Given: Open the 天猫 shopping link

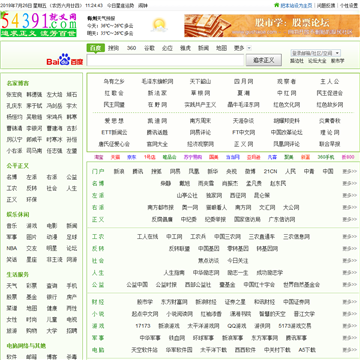Looking at the screenshot, I should 115,157.
